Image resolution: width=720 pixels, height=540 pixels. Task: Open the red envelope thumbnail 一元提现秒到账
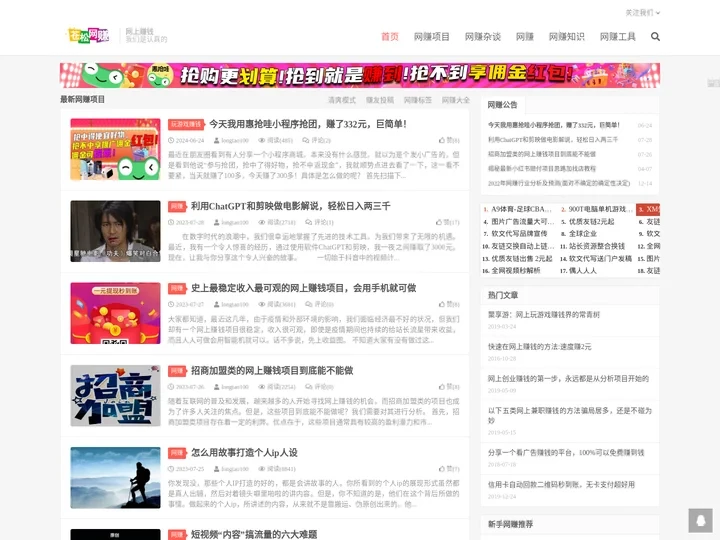click(x=115, y=313)
